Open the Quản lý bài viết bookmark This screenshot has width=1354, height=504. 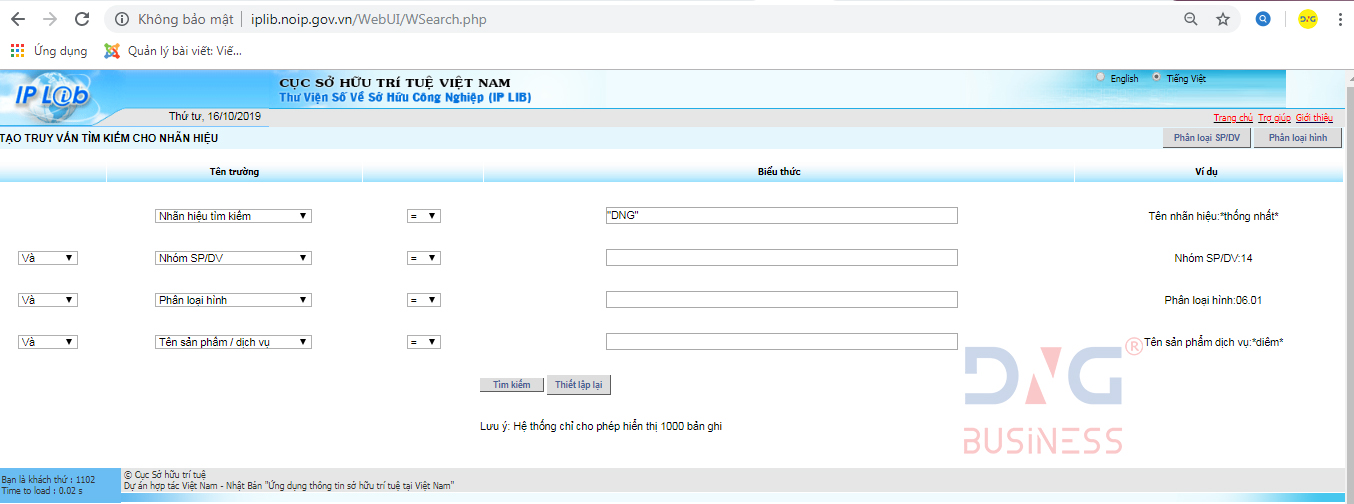pyautogui.click(x=173, y=51)
